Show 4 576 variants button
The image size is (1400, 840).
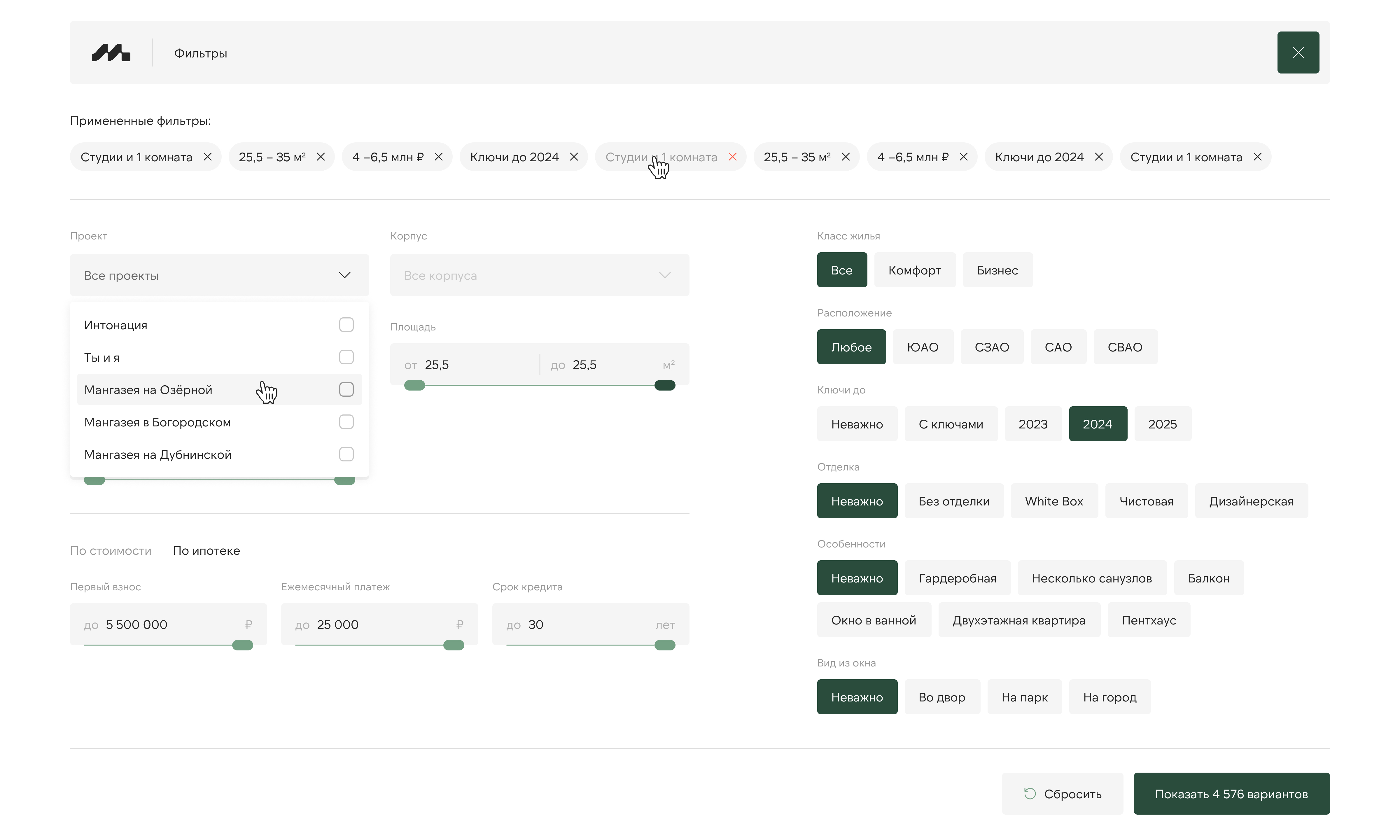click(1231, 794)
